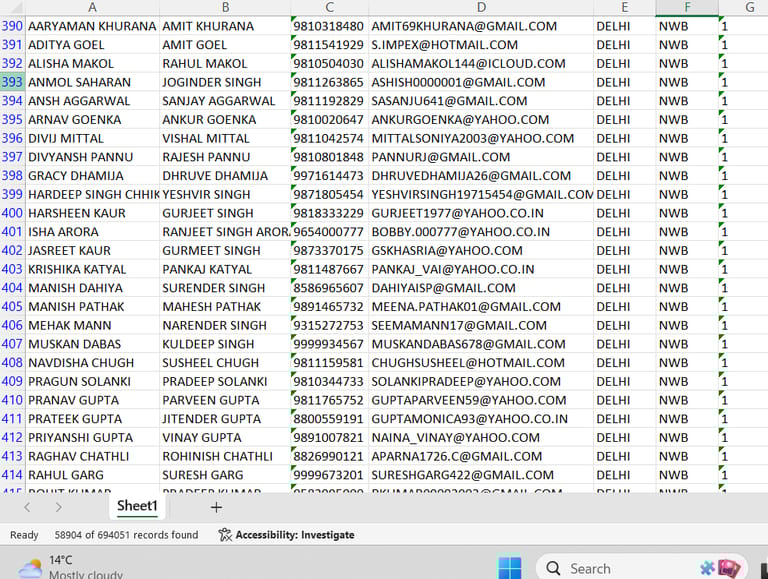
Task: Select column A header
Action: [x=92, y=7]
